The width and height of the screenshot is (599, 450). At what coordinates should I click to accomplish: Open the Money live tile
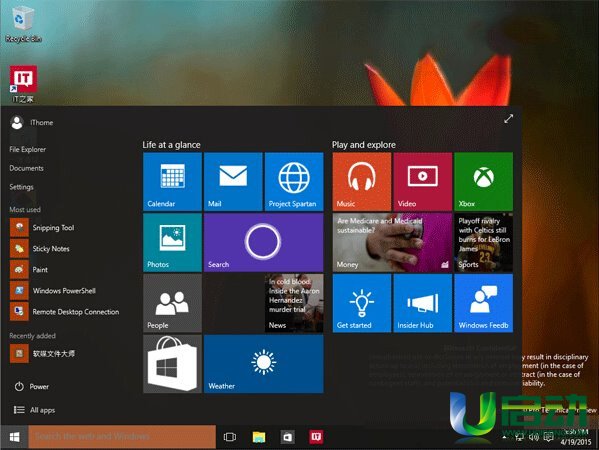click(392, 243)
